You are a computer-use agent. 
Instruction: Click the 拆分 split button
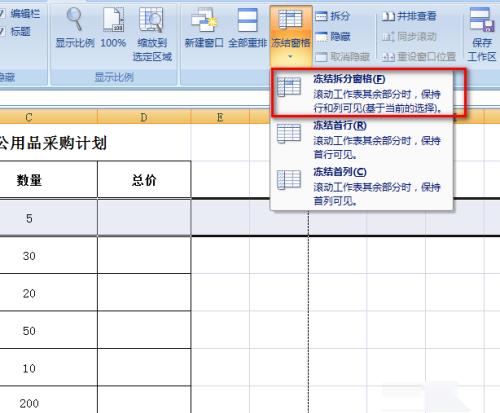[x=332, y=16]
